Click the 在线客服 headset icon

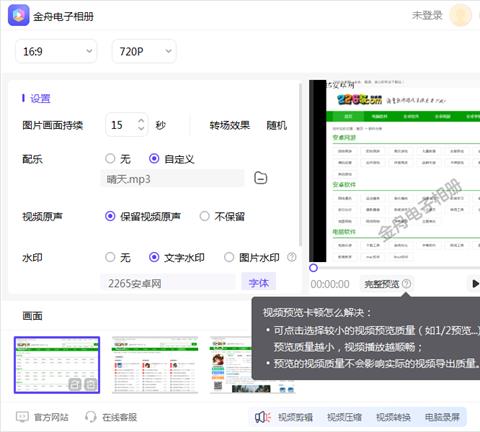pyautogui.click(x=90, y=417)
